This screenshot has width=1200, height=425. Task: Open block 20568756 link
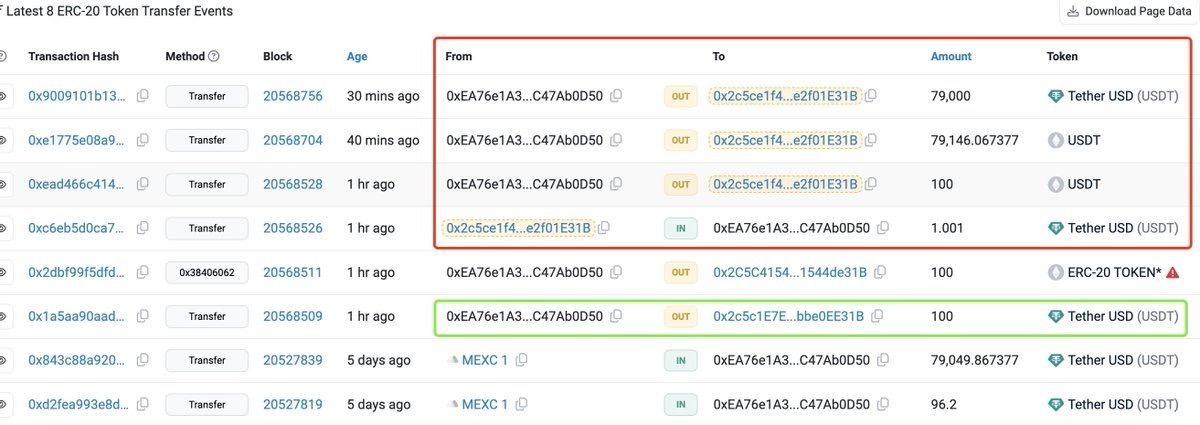(x=293, y=96)
